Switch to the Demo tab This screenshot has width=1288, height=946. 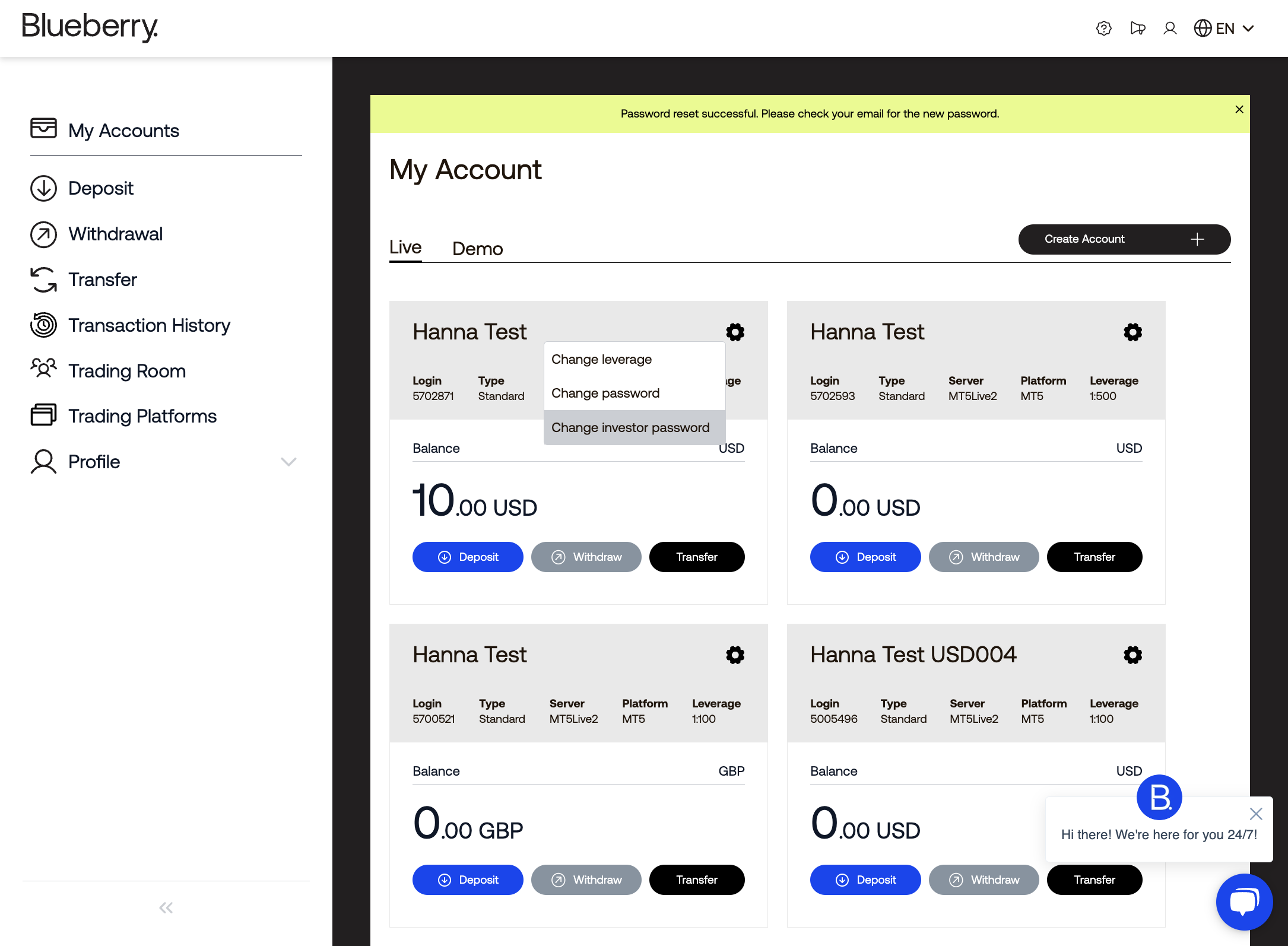coord(478,249)
